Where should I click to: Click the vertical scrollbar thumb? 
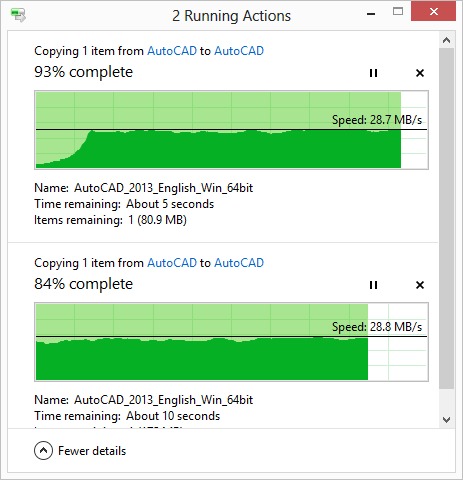coord(446,218)
